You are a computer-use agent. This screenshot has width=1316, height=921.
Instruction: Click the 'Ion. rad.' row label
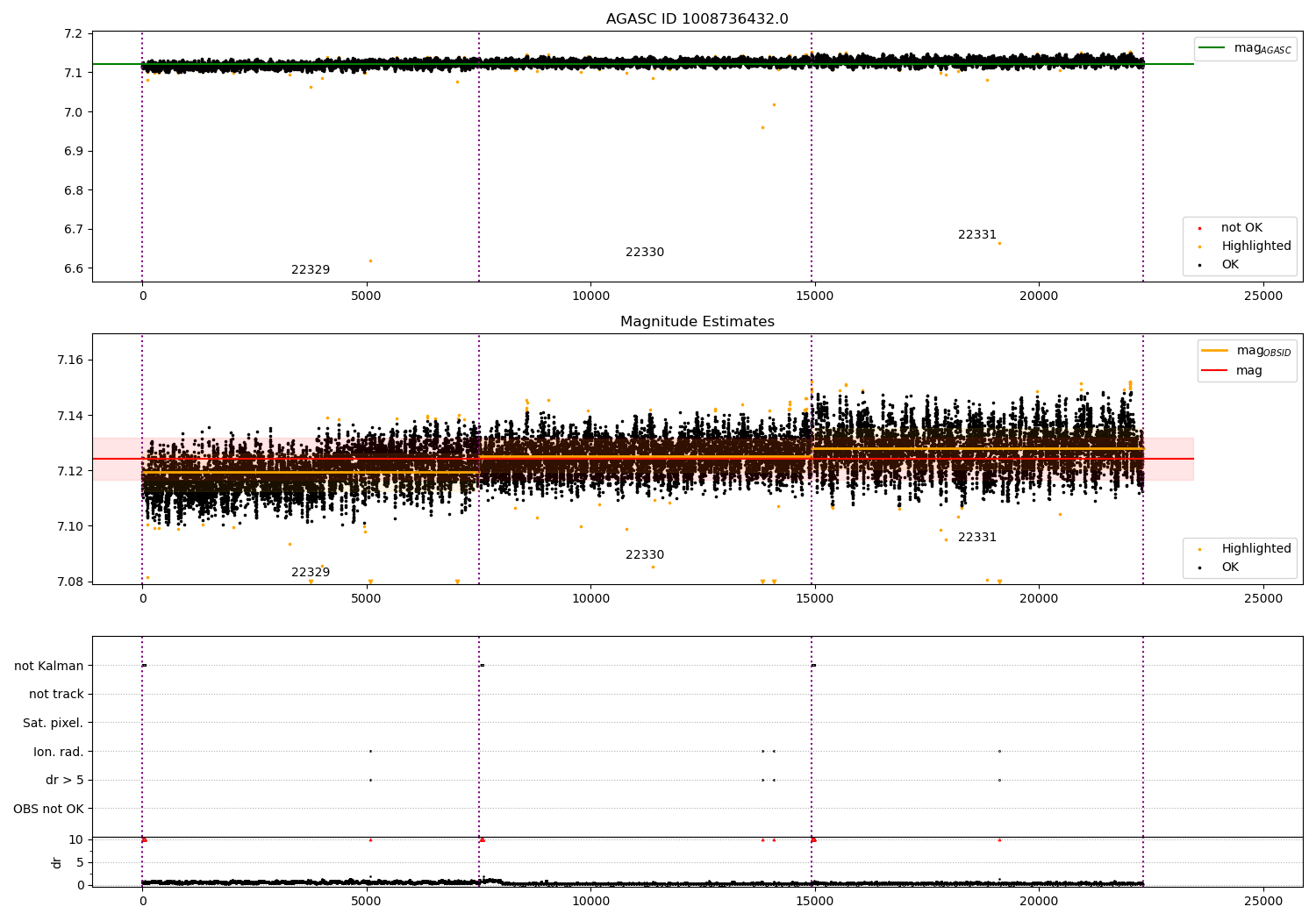tap(59, 752)
